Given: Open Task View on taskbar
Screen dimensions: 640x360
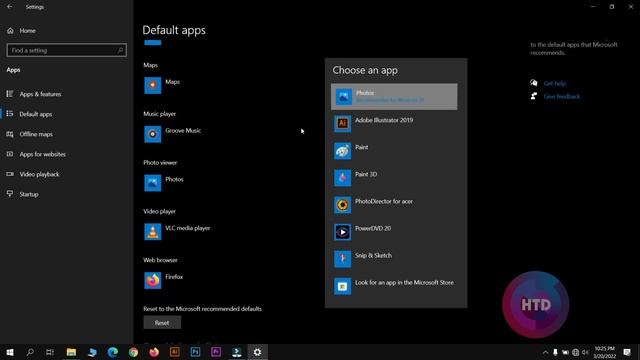Looking at the screenshot, I should [50, 352].
